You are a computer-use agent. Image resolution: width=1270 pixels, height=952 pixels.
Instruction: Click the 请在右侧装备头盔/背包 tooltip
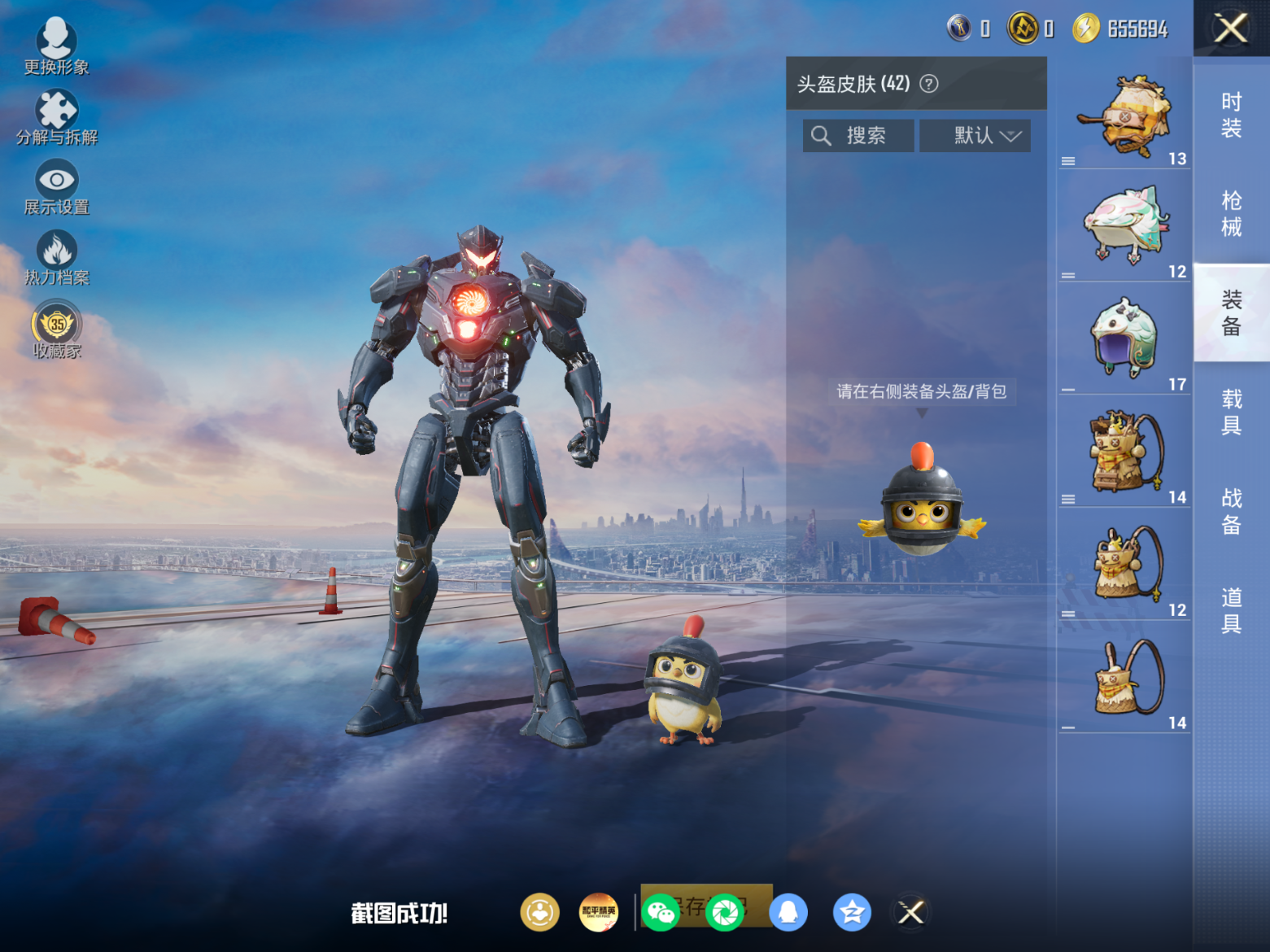pyautogui.click(x=922, y=391)
